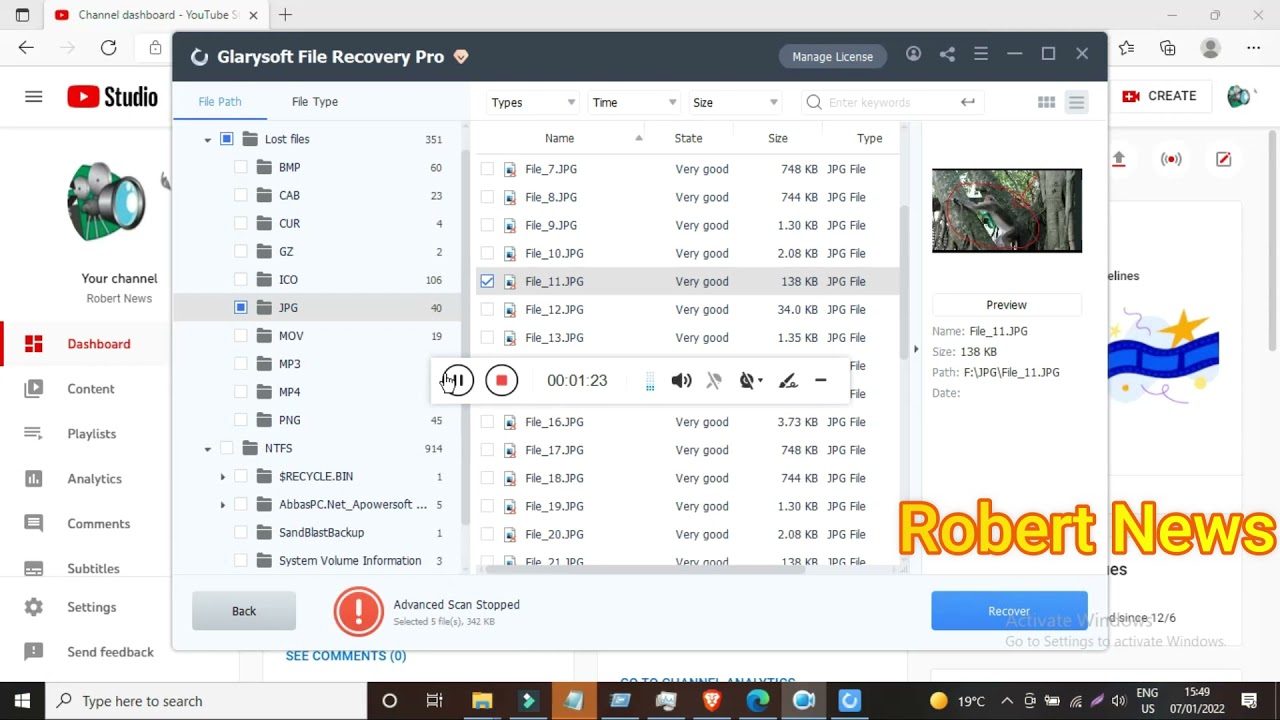Screen dimensions: 1280x720
Task: Click the YouTube CREATE button
Action: 1159,96
